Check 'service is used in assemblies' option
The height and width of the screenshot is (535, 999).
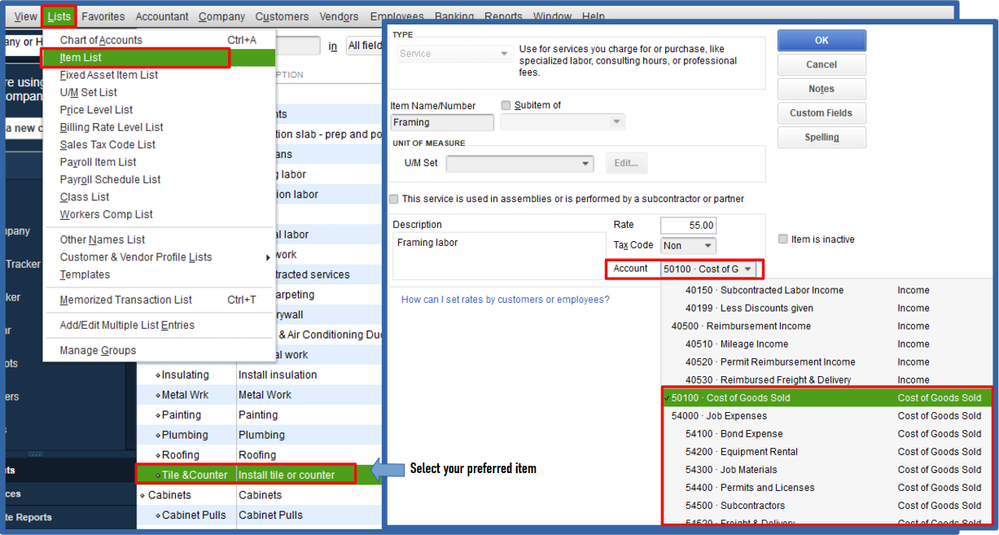tap(394, 199)
